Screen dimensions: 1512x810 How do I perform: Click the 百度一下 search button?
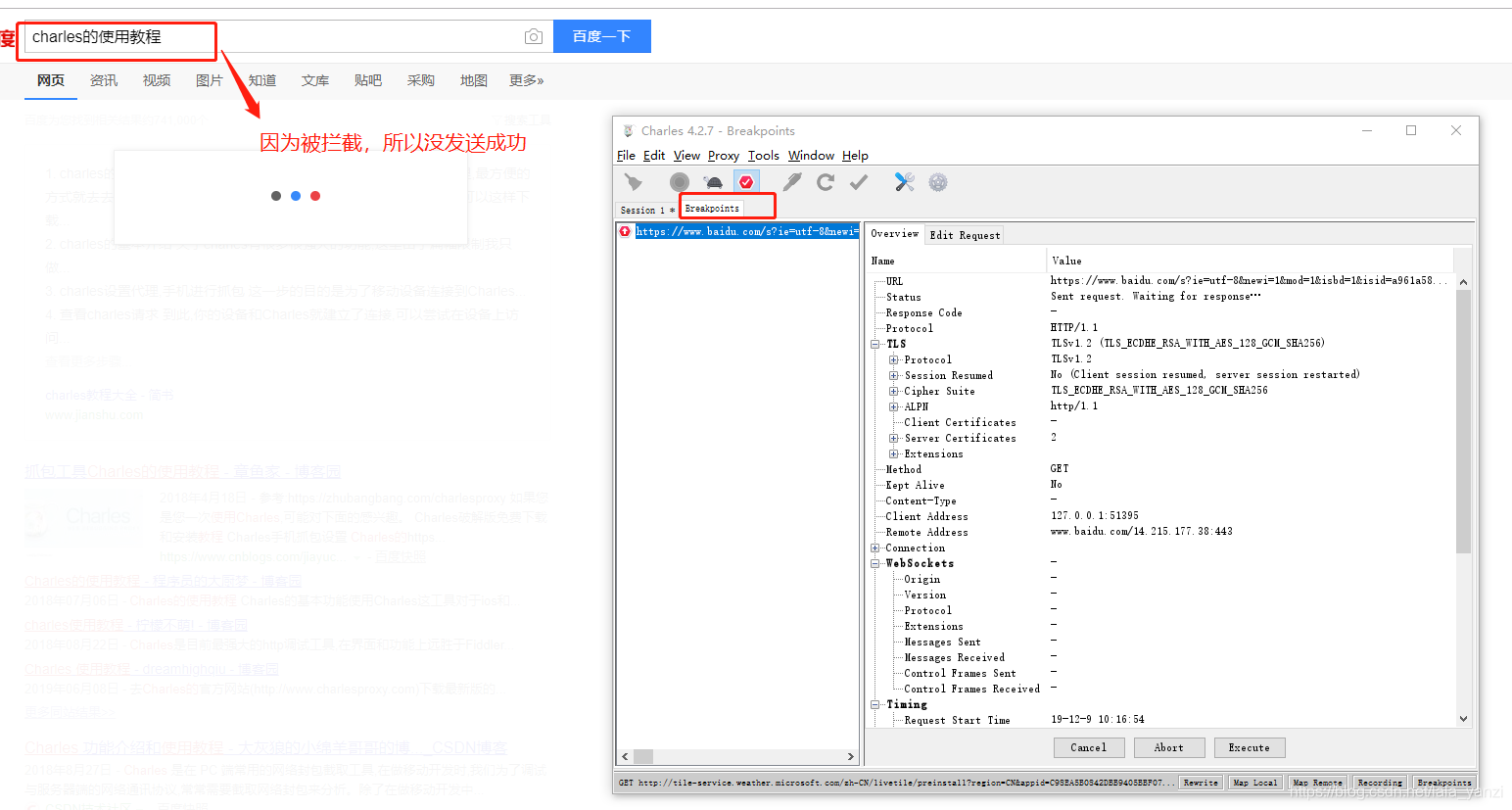601,36
